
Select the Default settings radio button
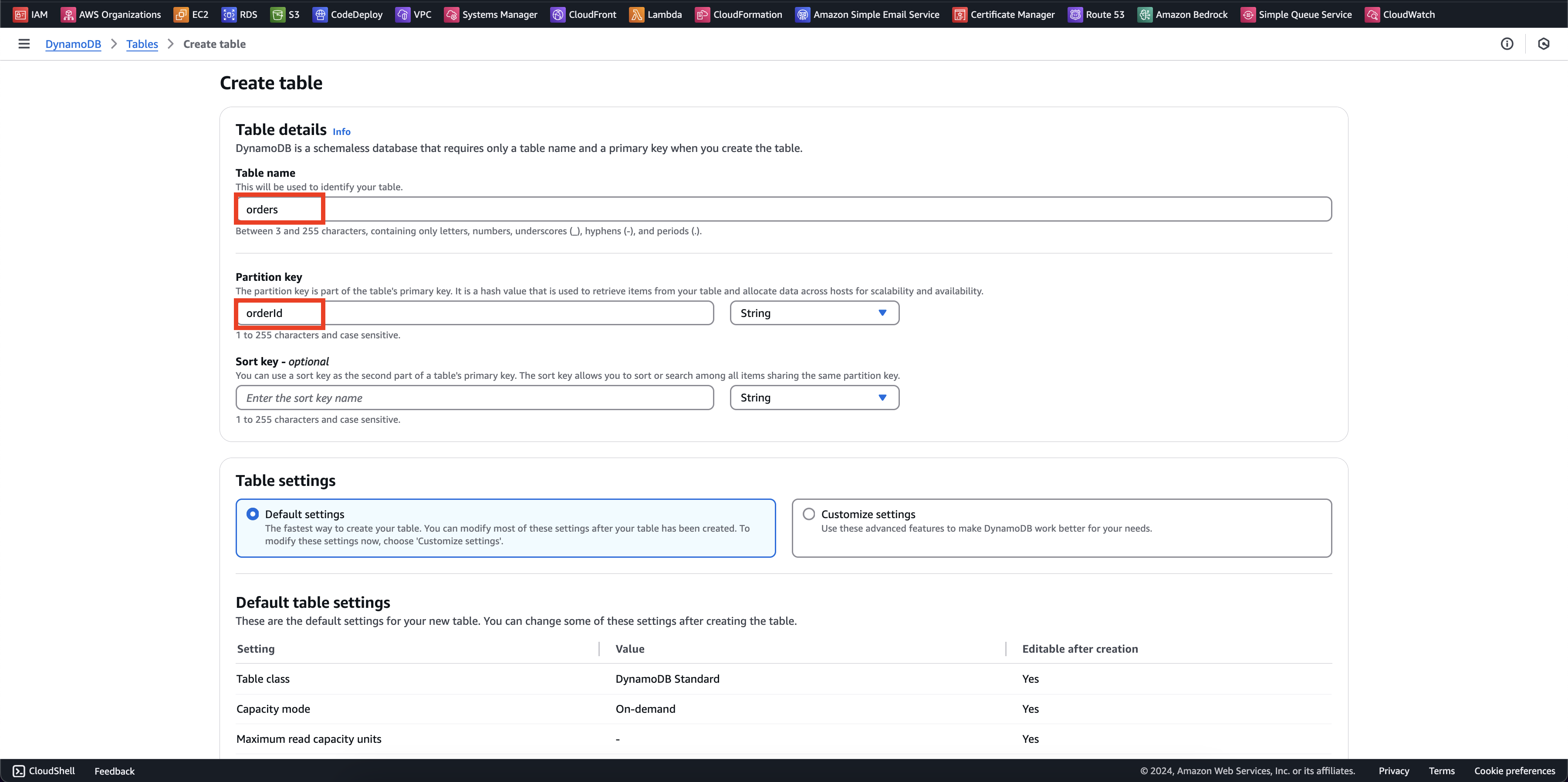pyautogui.click(x=253, y=514)
